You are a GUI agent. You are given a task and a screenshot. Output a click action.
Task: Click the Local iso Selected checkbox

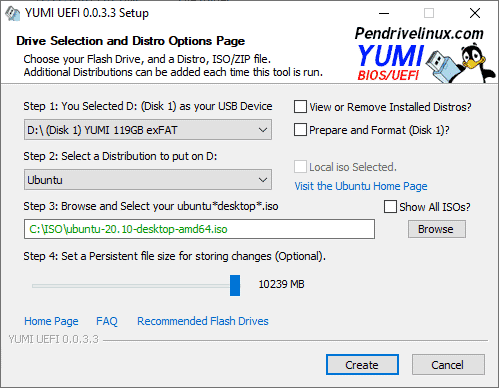(300, 167)
